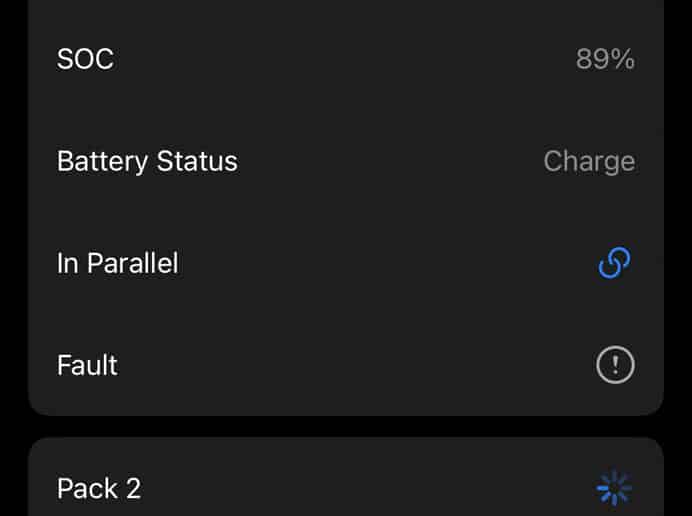Select the 89% SOC value
Viewport: 692px width, 516px height.
pyautogui.click(x=605, y=59)
